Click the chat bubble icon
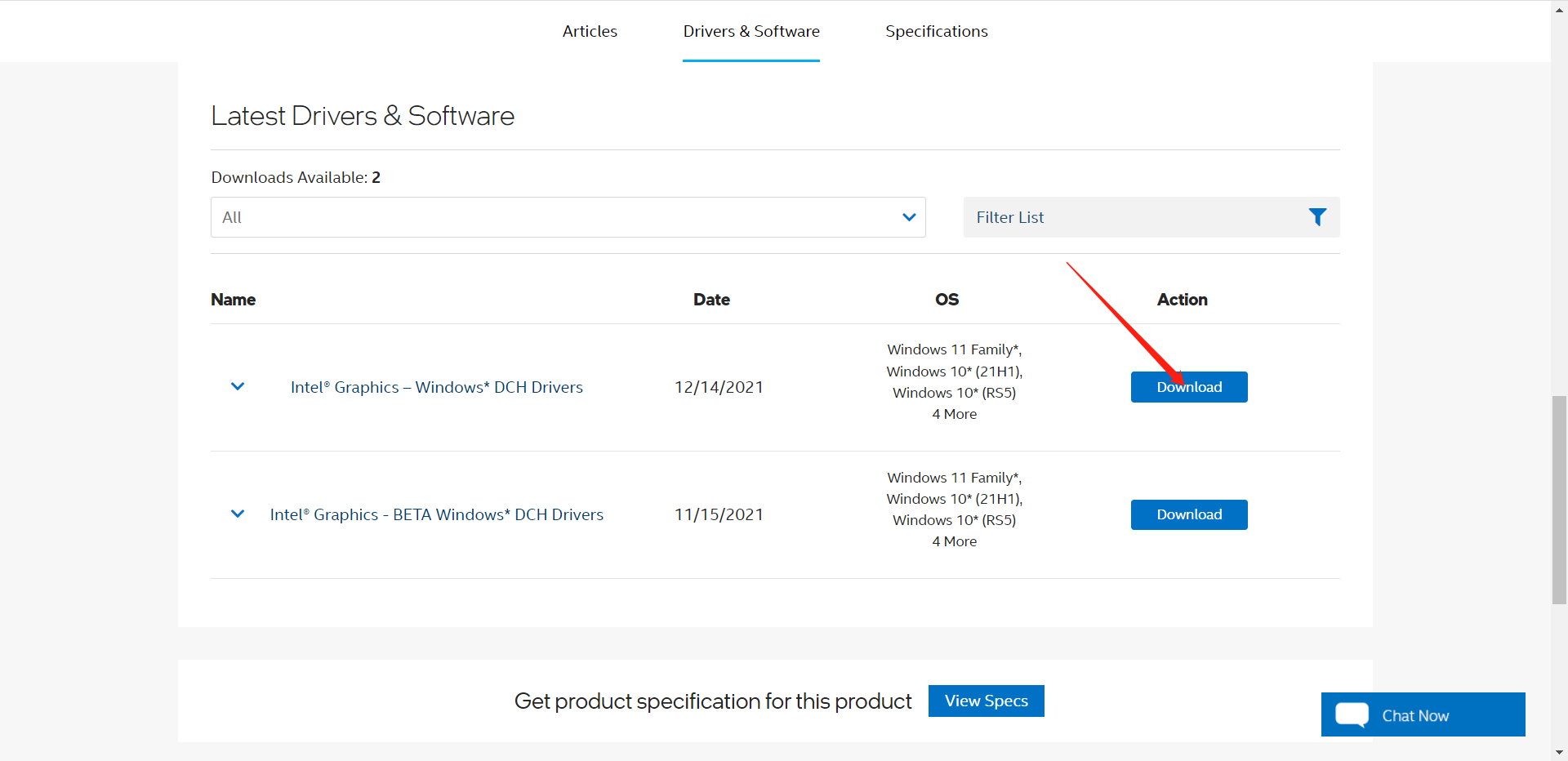 (1352, 714)
